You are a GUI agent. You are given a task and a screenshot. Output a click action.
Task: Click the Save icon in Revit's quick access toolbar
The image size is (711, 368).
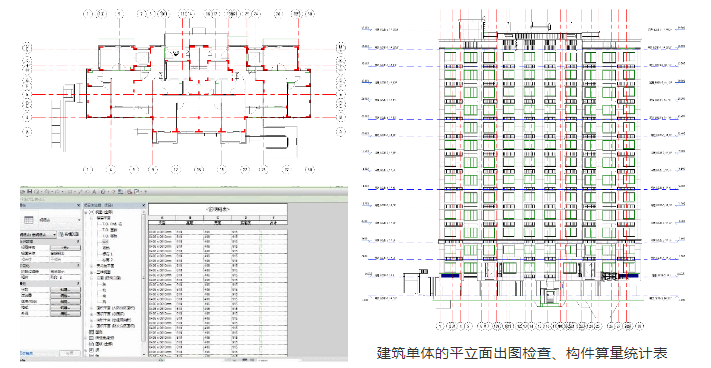30,191
